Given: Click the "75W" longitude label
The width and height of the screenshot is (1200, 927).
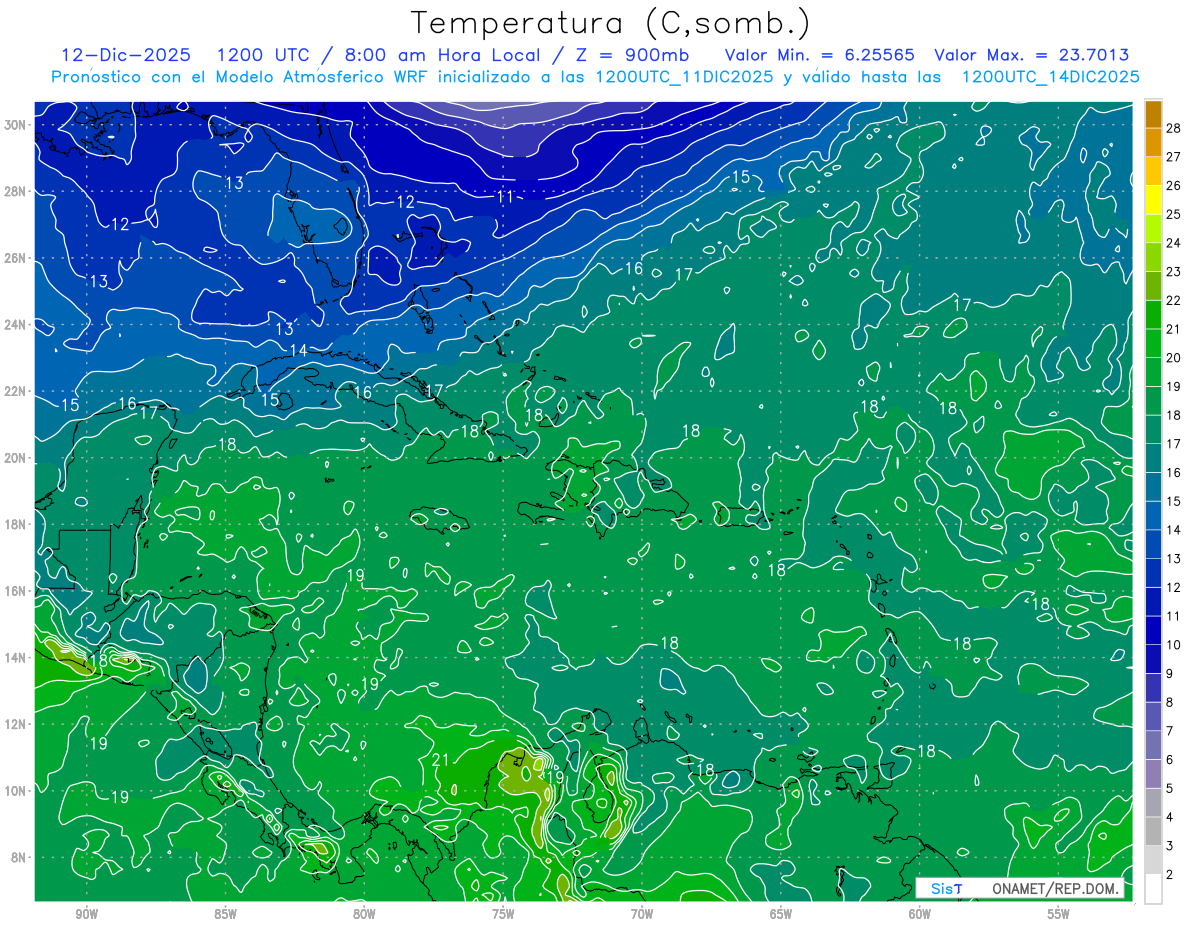Looking at the screenshot, I should click(x=503, y=914).
